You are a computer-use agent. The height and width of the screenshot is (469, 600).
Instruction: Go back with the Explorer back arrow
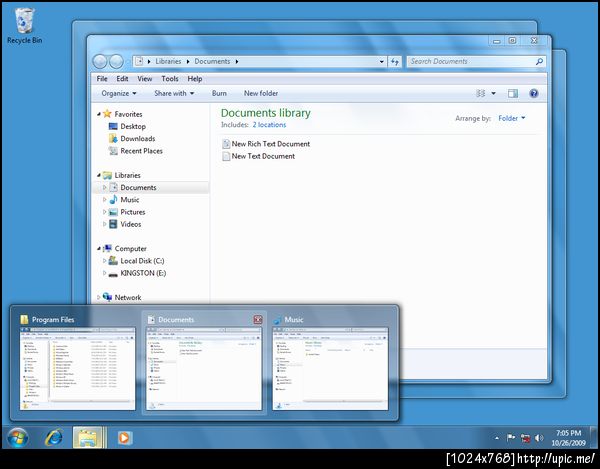point(100,61)
